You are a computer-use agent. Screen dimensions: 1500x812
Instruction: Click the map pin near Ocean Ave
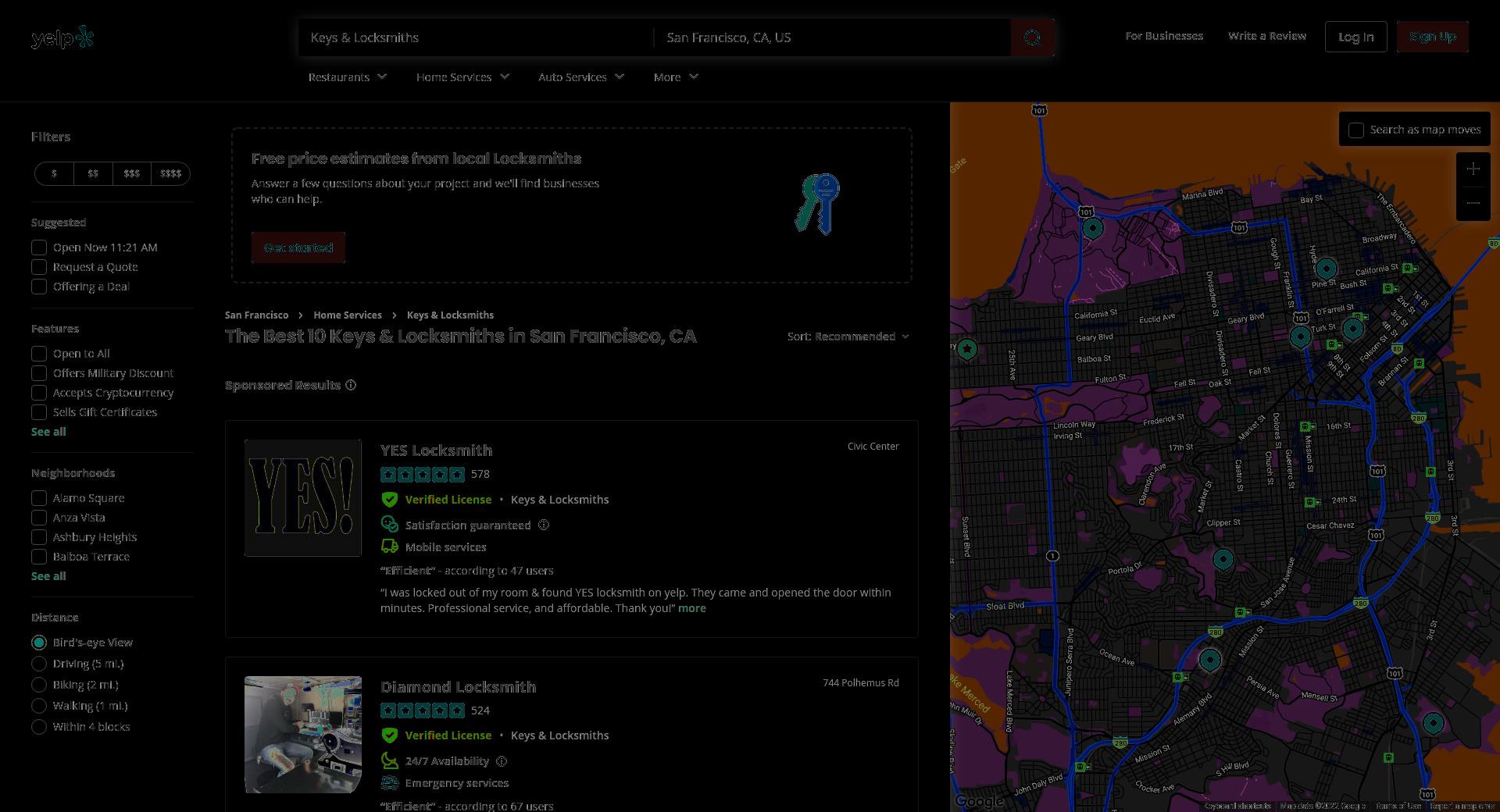(x=1209, y=660)
